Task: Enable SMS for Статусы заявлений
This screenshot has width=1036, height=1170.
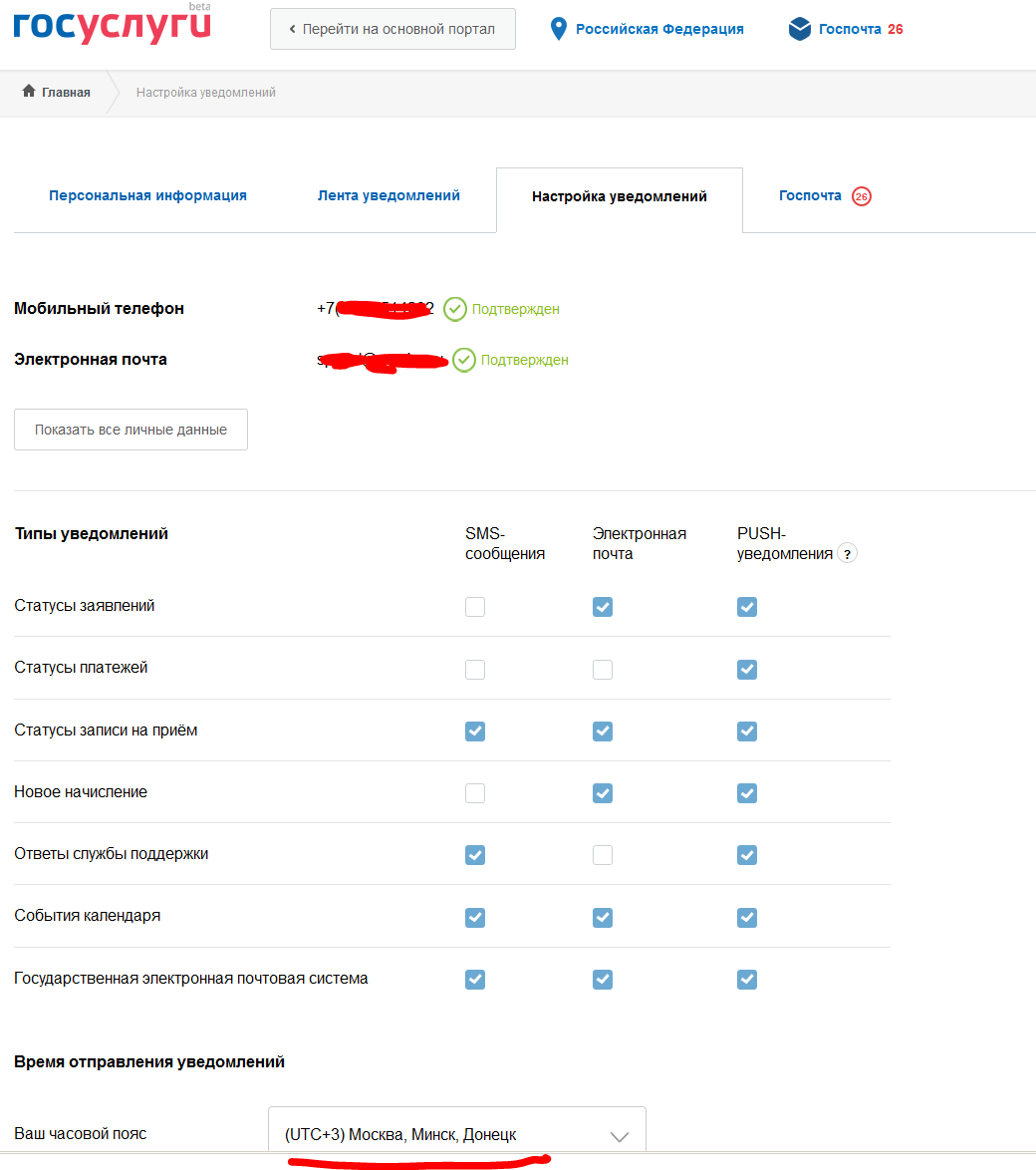Action: pyautogui.click(x=475, y=607)
